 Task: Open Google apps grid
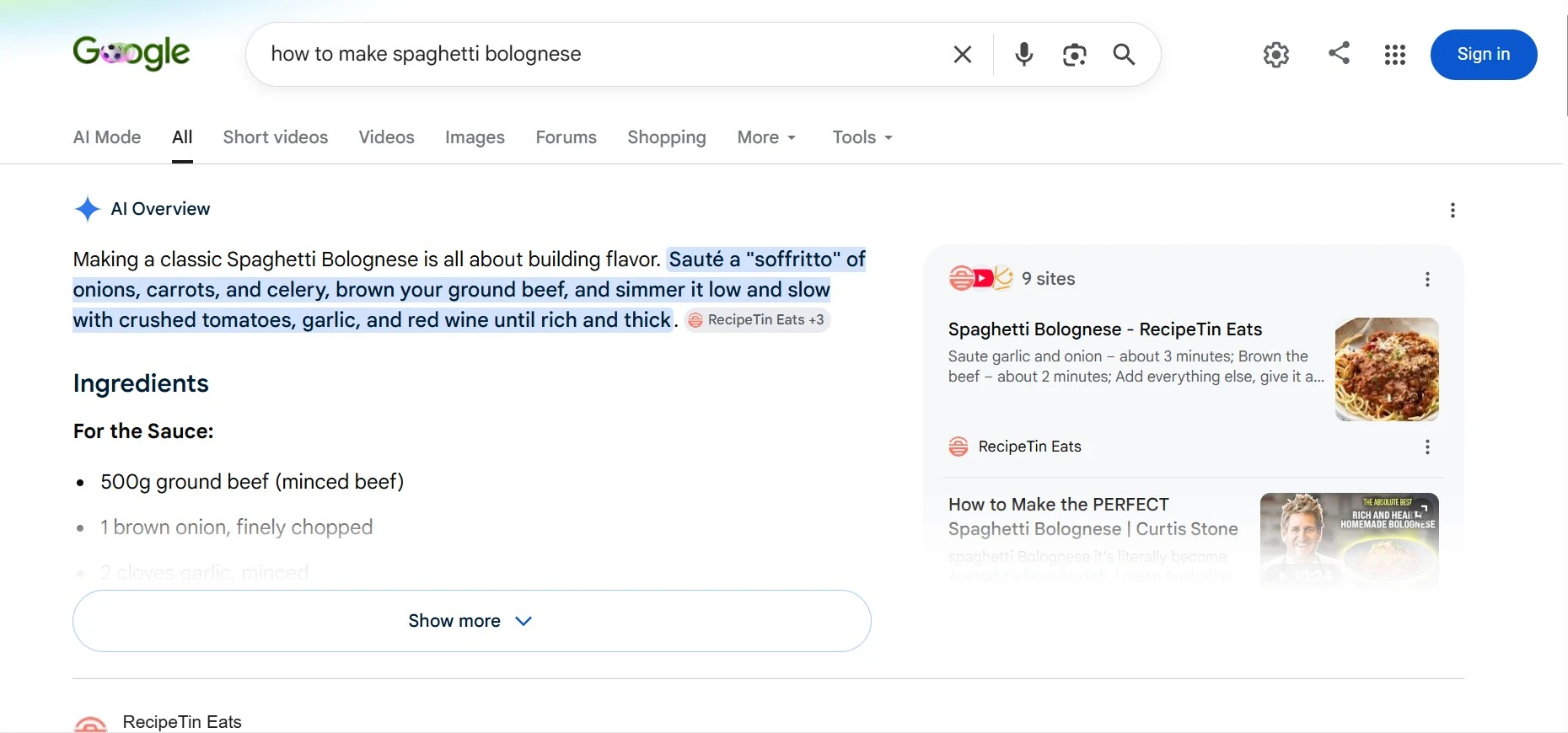click(x=1395, y=55)
